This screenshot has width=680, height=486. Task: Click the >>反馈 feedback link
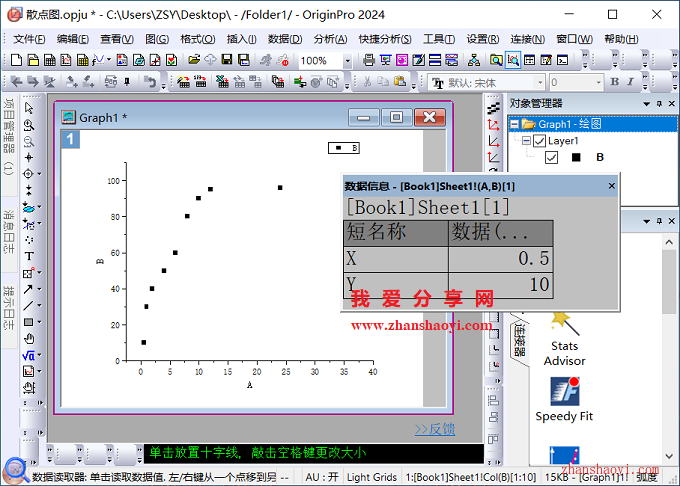click(435, 429)
